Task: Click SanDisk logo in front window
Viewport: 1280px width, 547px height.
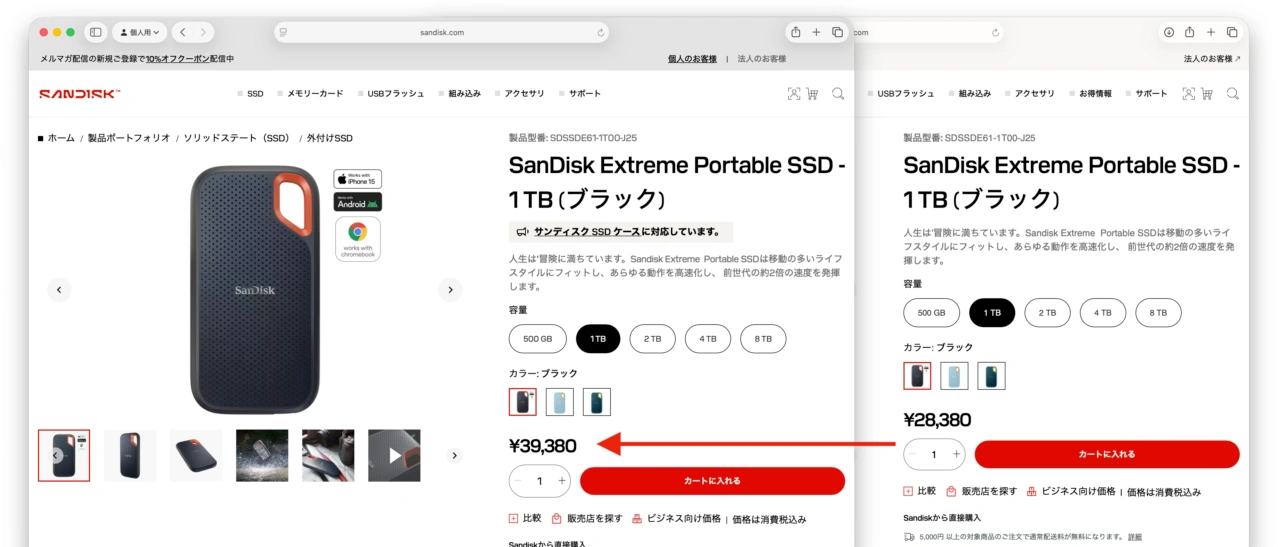Action: pyautogui.click(x=80, y=93)
